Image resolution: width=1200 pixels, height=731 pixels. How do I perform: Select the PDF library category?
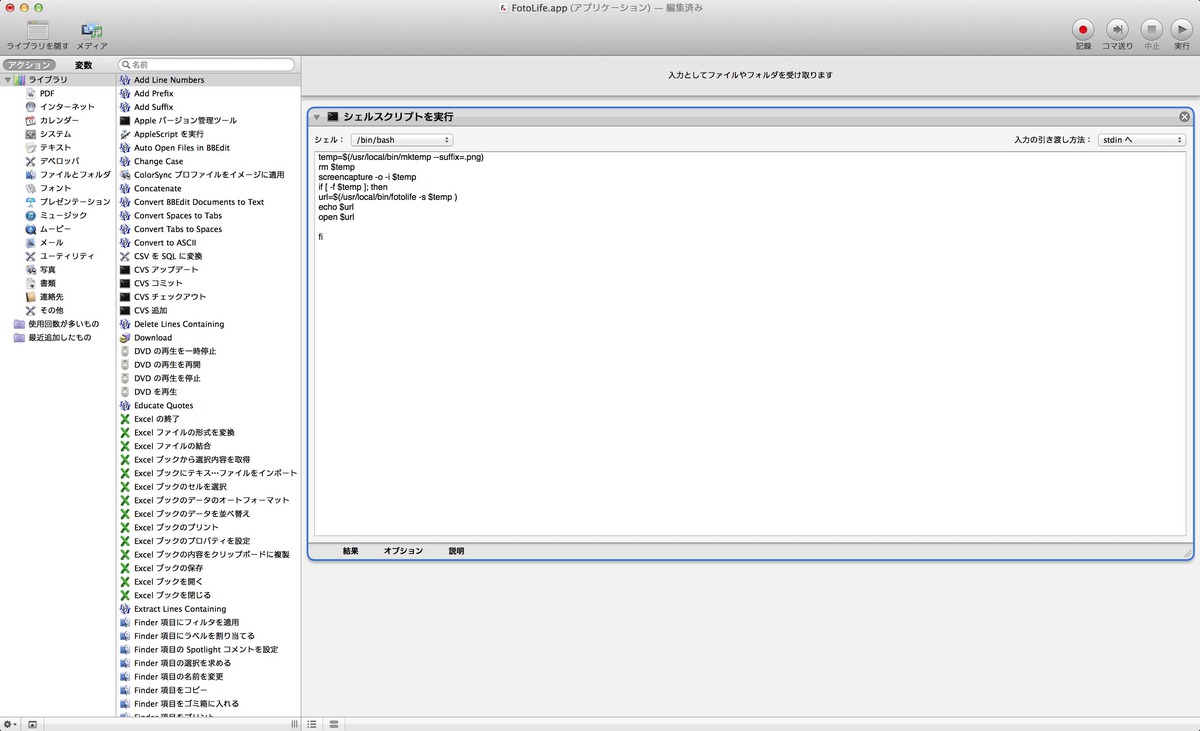pyautogui.click(x=47, y=93)
